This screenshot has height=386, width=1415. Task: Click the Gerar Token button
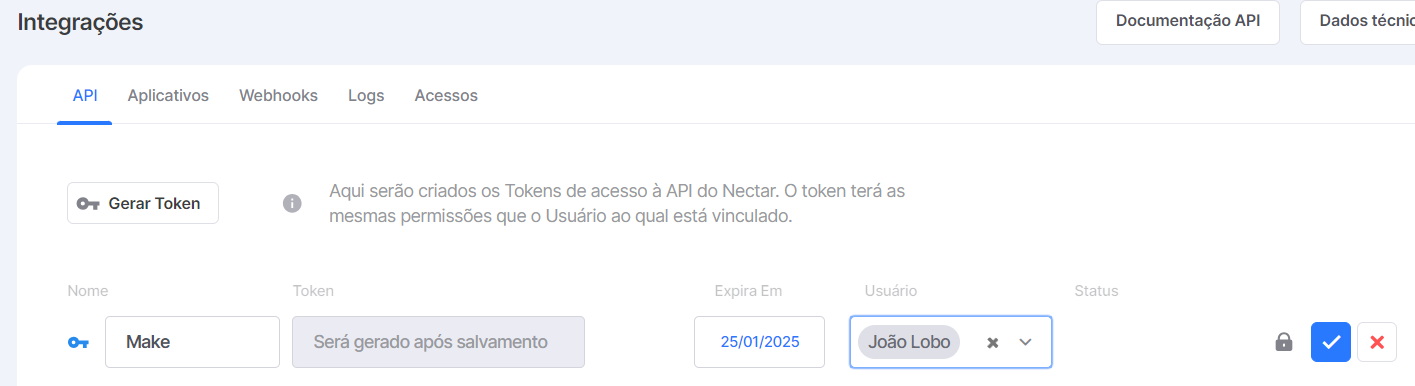coord(143,203)
